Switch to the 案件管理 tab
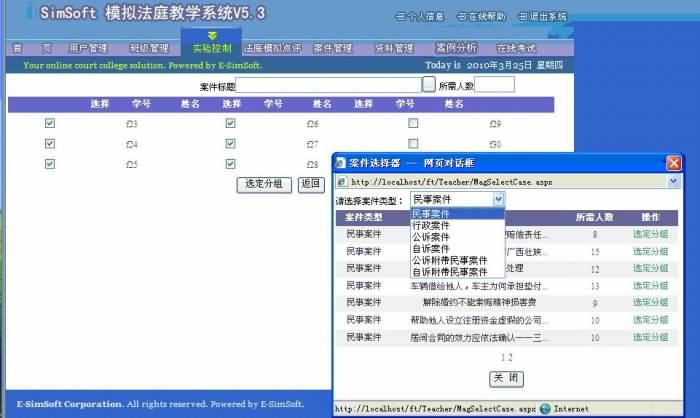Viewport: 700px width, 418px height. (x=332, y=48)
